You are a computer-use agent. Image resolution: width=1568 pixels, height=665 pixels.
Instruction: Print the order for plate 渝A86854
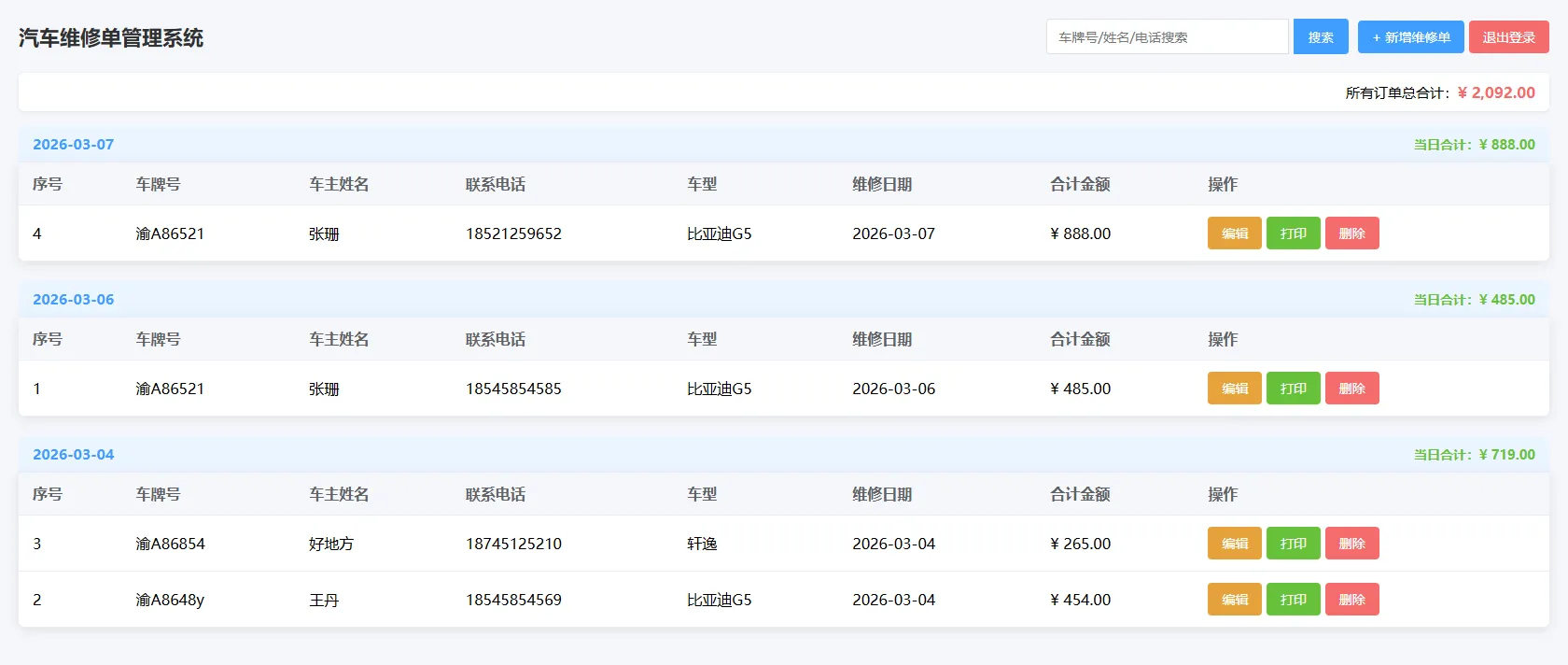1293,544
